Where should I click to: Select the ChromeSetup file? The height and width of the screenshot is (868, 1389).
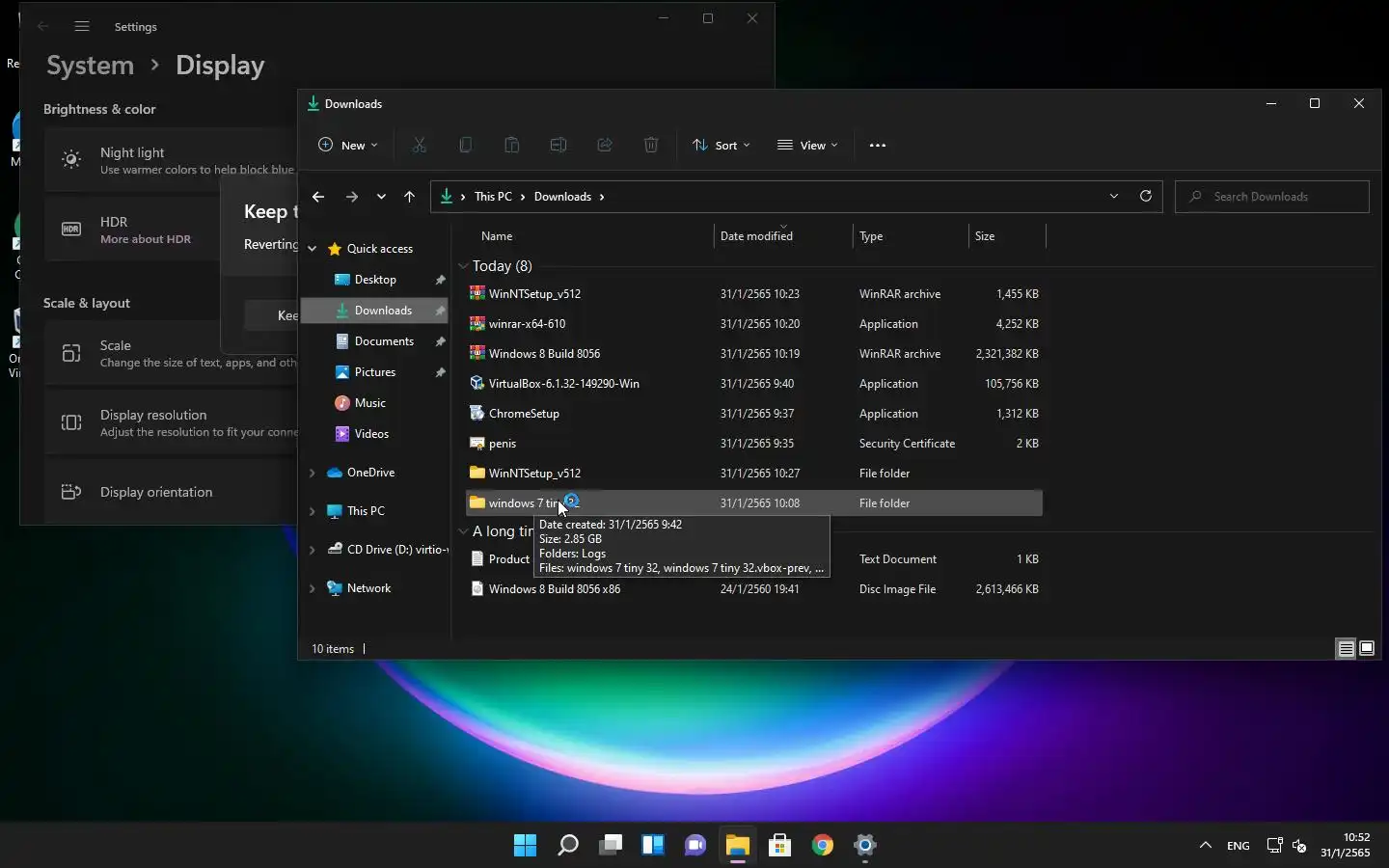[754, 414]
